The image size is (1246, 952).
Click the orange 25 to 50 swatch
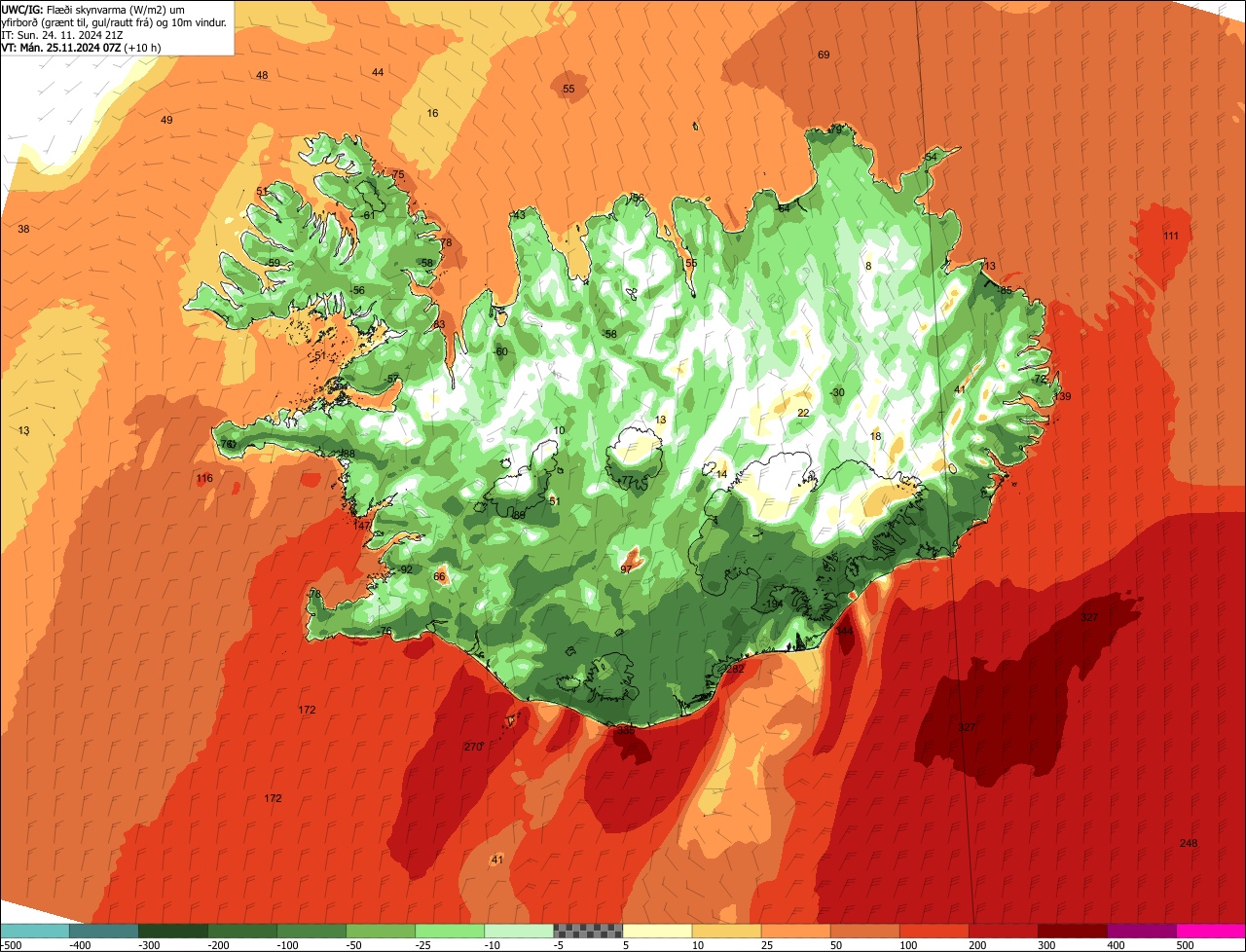coord(795,931)
